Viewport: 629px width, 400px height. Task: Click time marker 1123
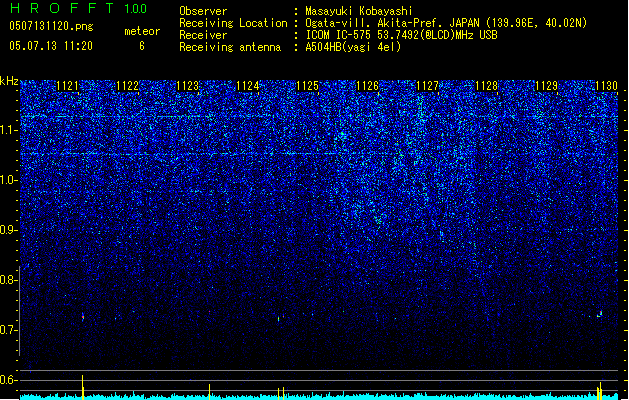coord(188,86)
